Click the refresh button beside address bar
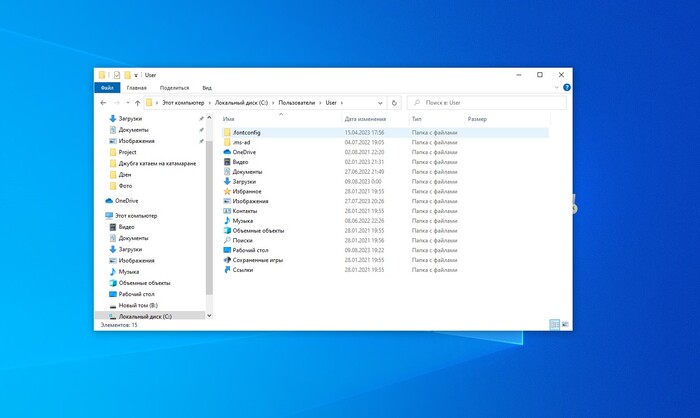 tap(395, 102)
